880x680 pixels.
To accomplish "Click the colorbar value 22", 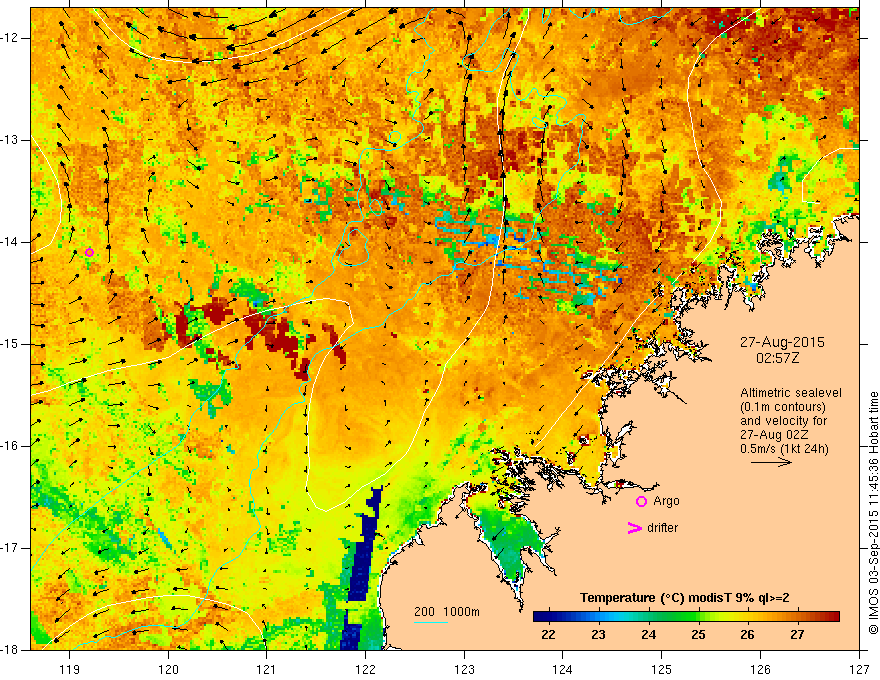I will 548,635.
